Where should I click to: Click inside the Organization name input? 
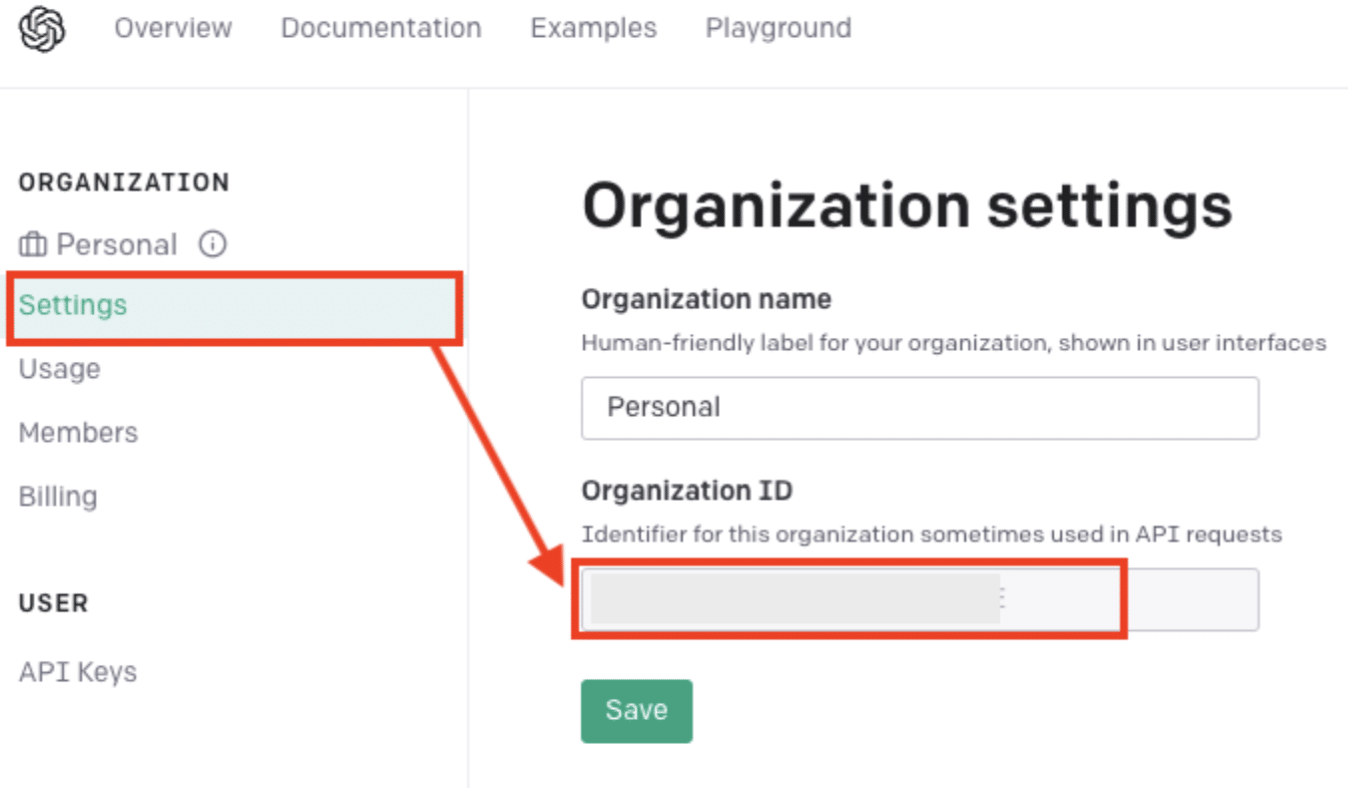point(920,407)
